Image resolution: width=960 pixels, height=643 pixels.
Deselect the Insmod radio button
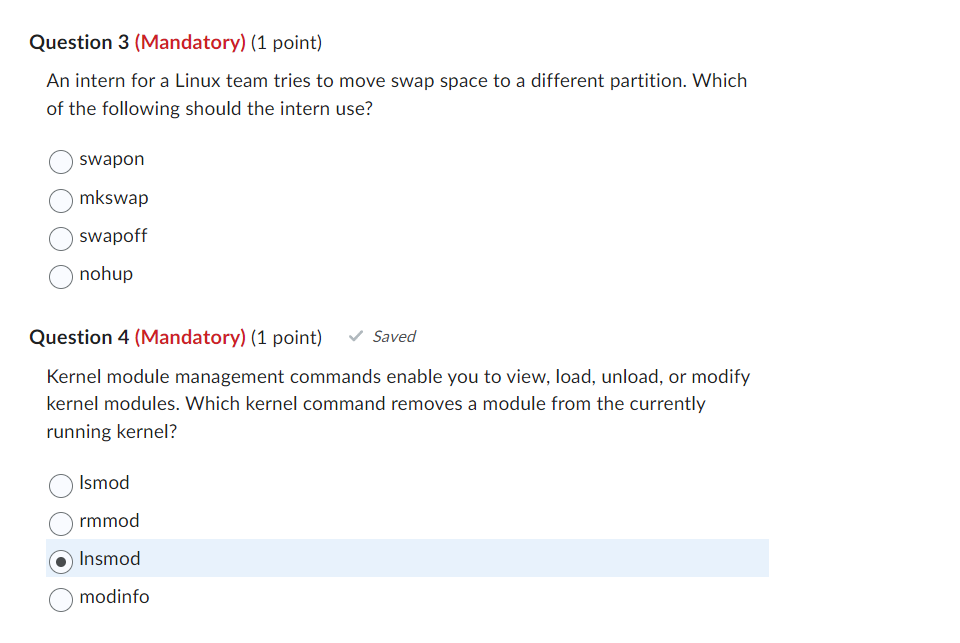coord(60,561)
